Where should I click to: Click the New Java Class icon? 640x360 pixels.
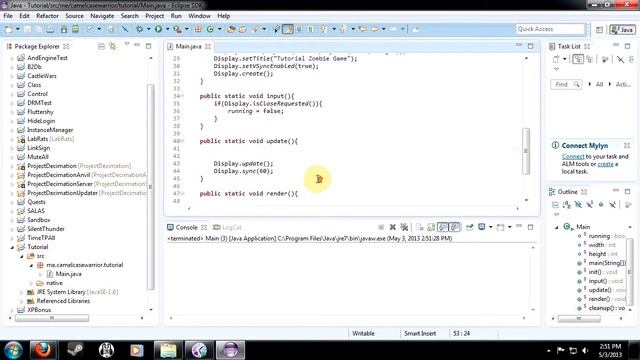pyautogui.click(x=210, y=29)
